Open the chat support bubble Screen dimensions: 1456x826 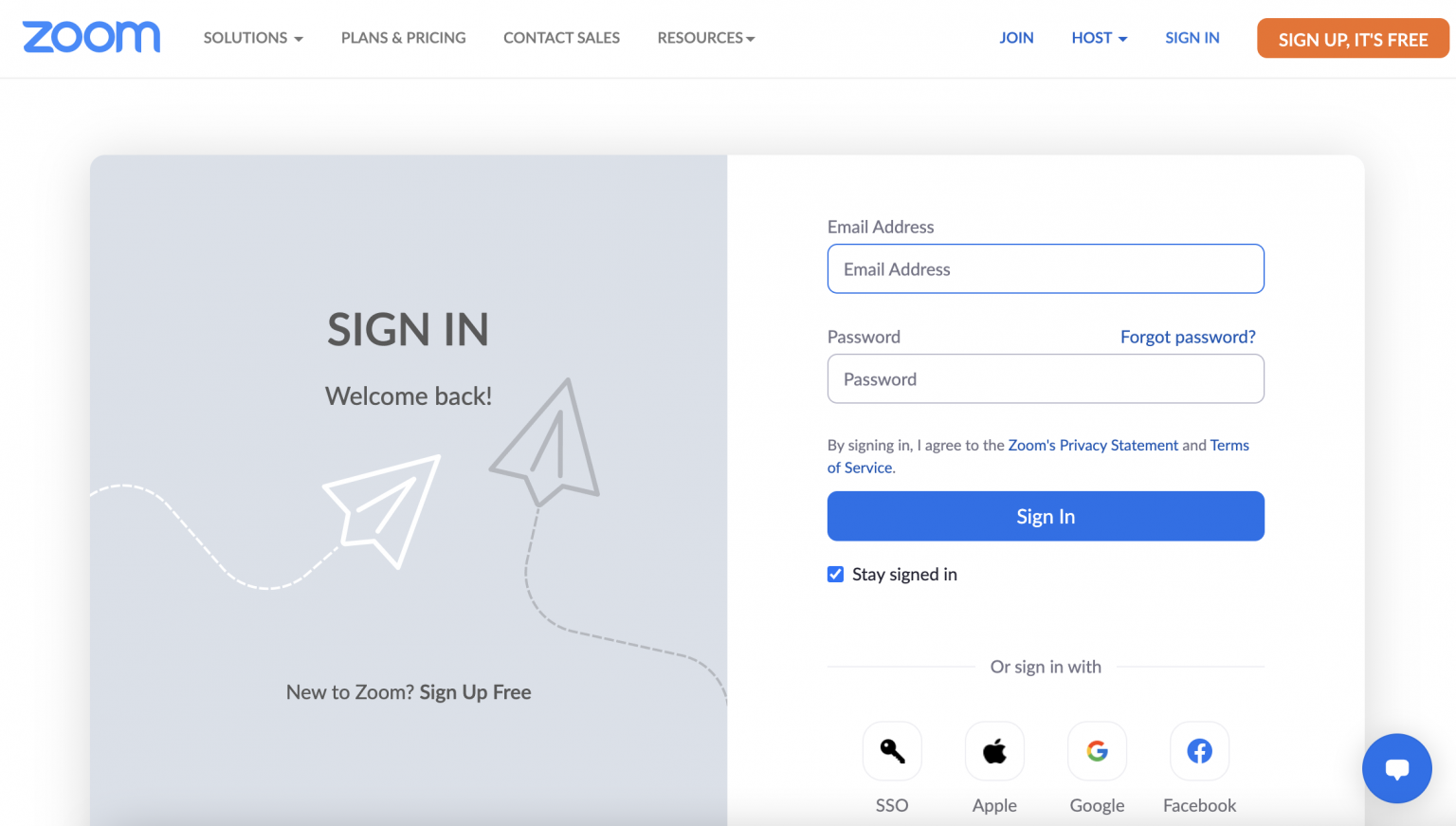pos(1396,768)
